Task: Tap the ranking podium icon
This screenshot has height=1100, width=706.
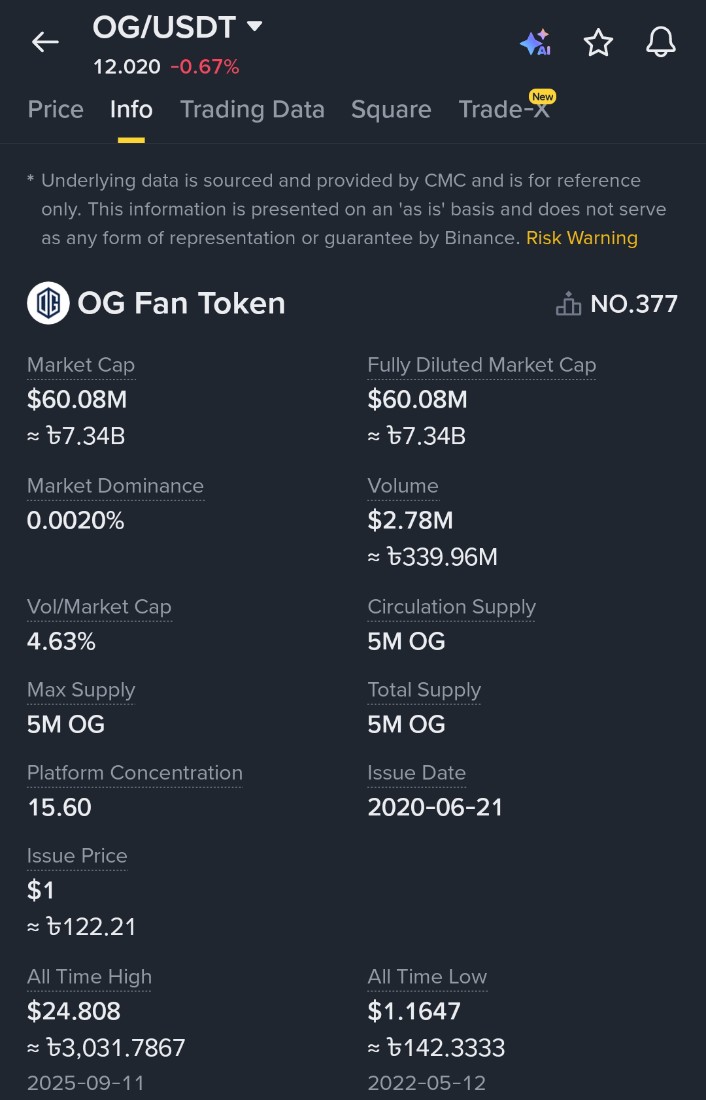Action: [x=568, y=304]
